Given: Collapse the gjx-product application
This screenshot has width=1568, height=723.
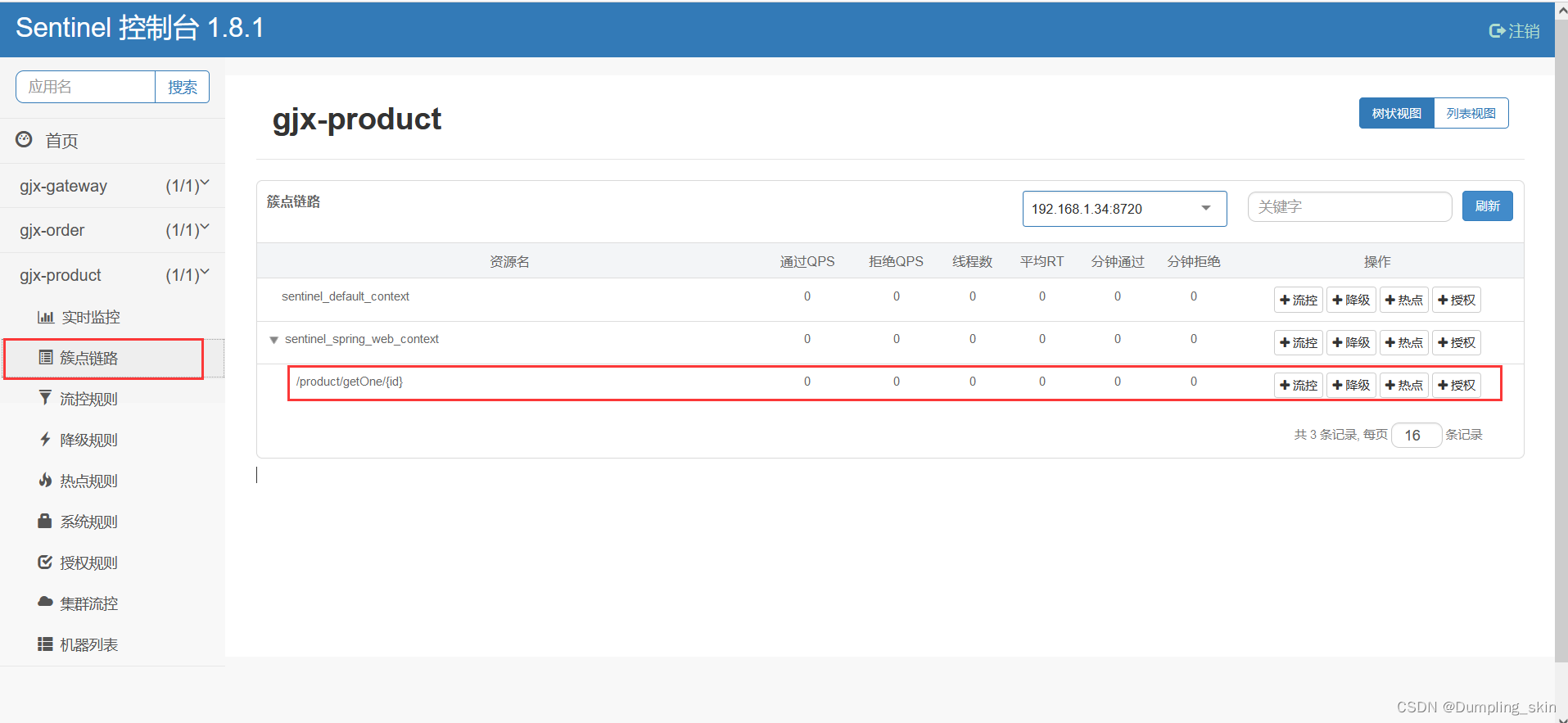Looking at the screenshot, I should (x=112, y=275).
